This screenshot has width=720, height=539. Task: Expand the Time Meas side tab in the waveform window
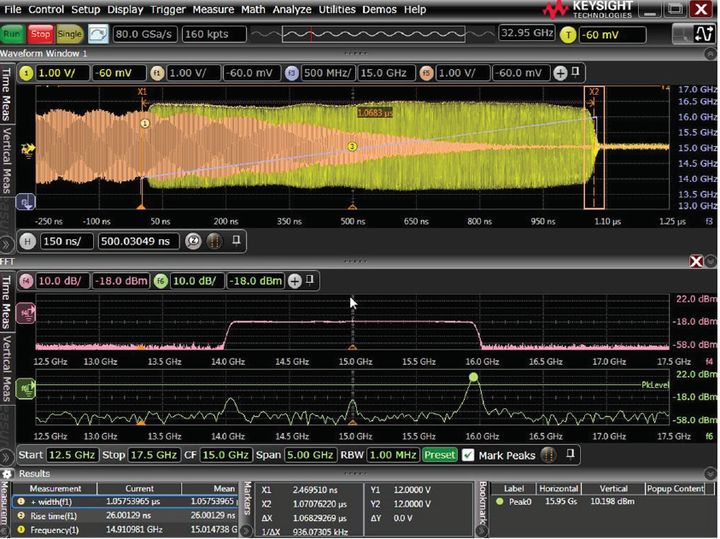point(7,92)
